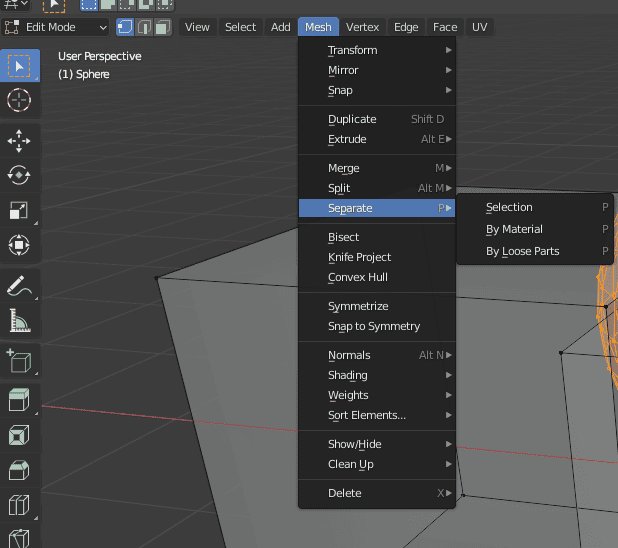This screenshot has width=618, height=548.
Task: Open the Edit Mode dropdown
Action: (55, 27)
